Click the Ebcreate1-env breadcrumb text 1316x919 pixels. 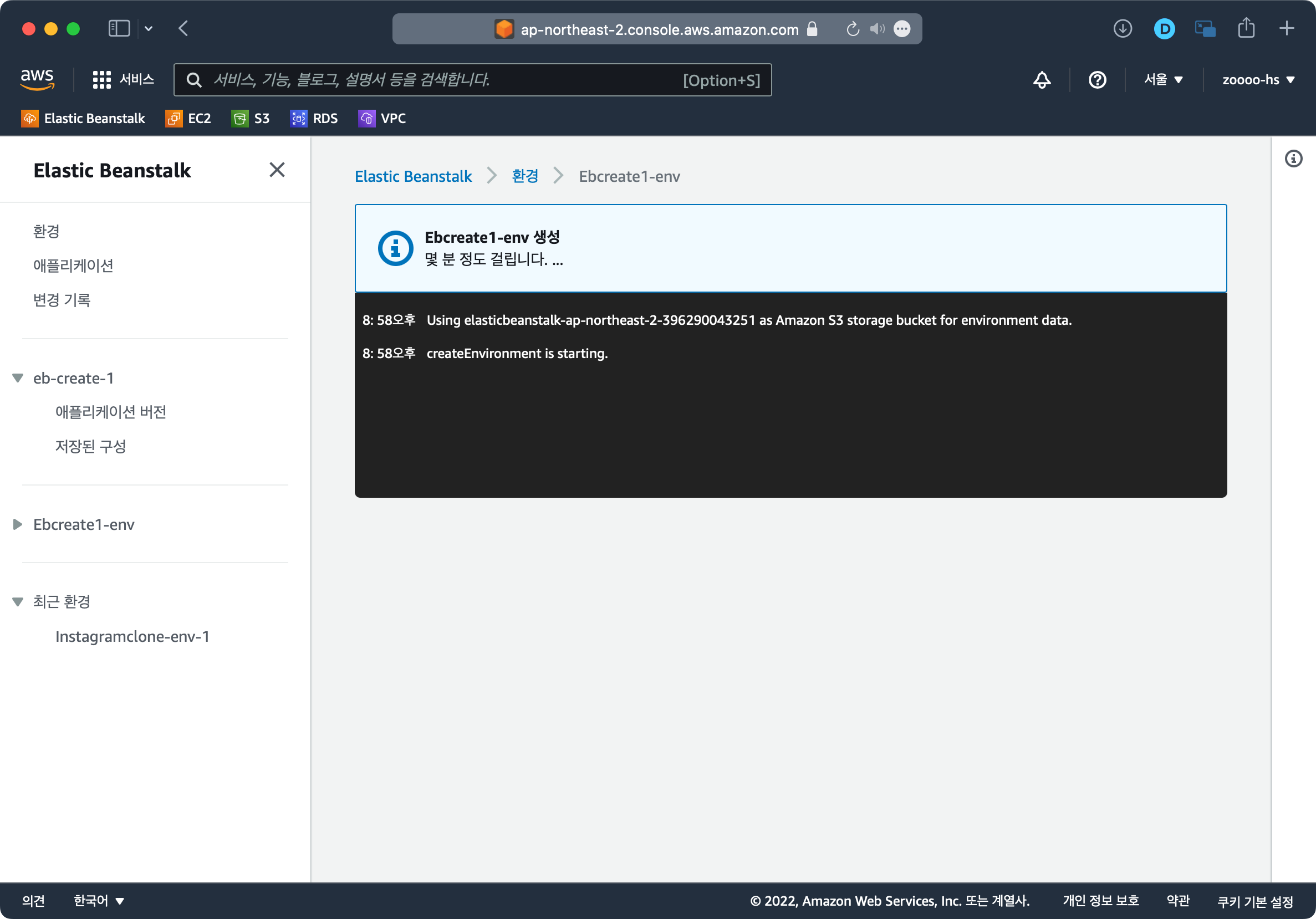[x=629, y=176]
